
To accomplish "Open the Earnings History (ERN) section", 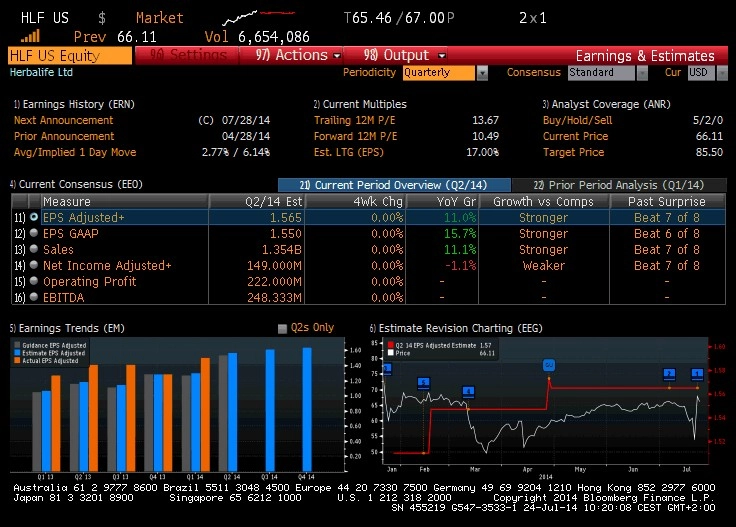I will tap(74, 104).
